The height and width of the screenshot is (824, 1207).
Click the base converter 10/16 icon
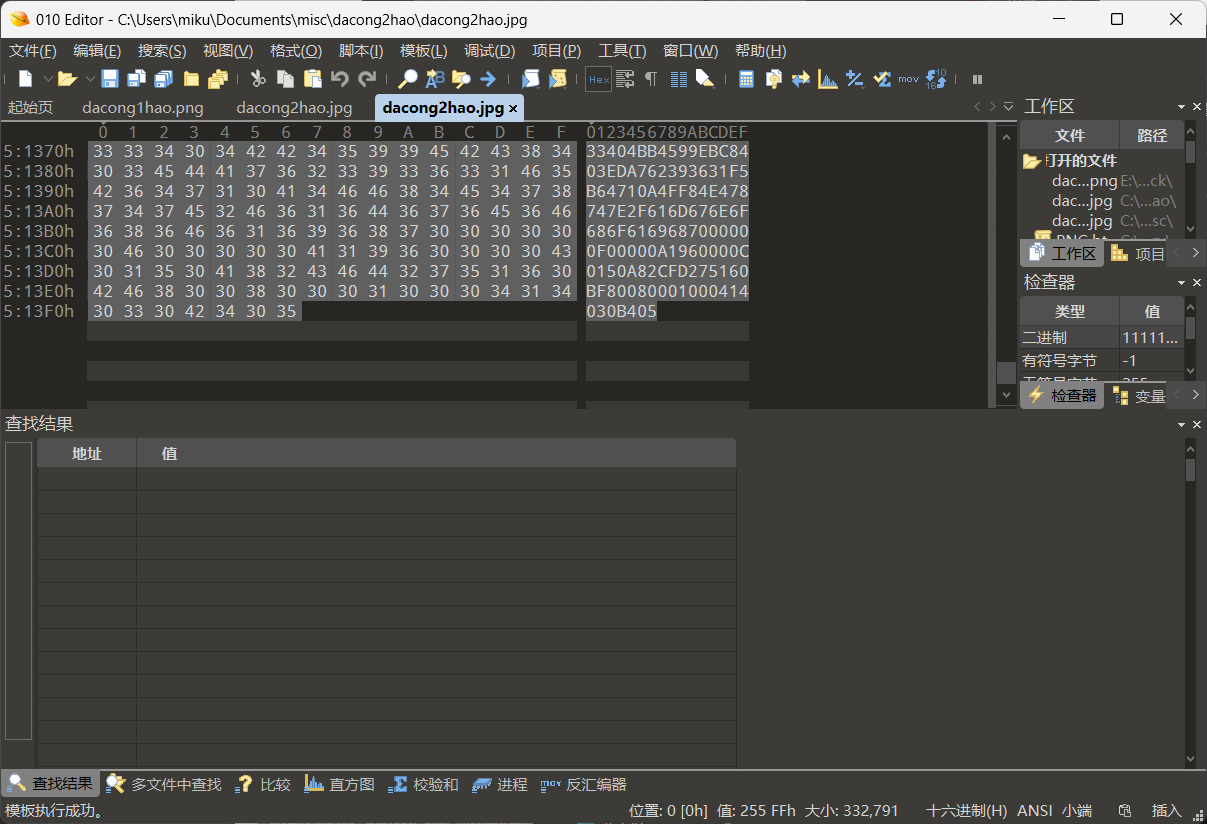[x=936, y=79]
